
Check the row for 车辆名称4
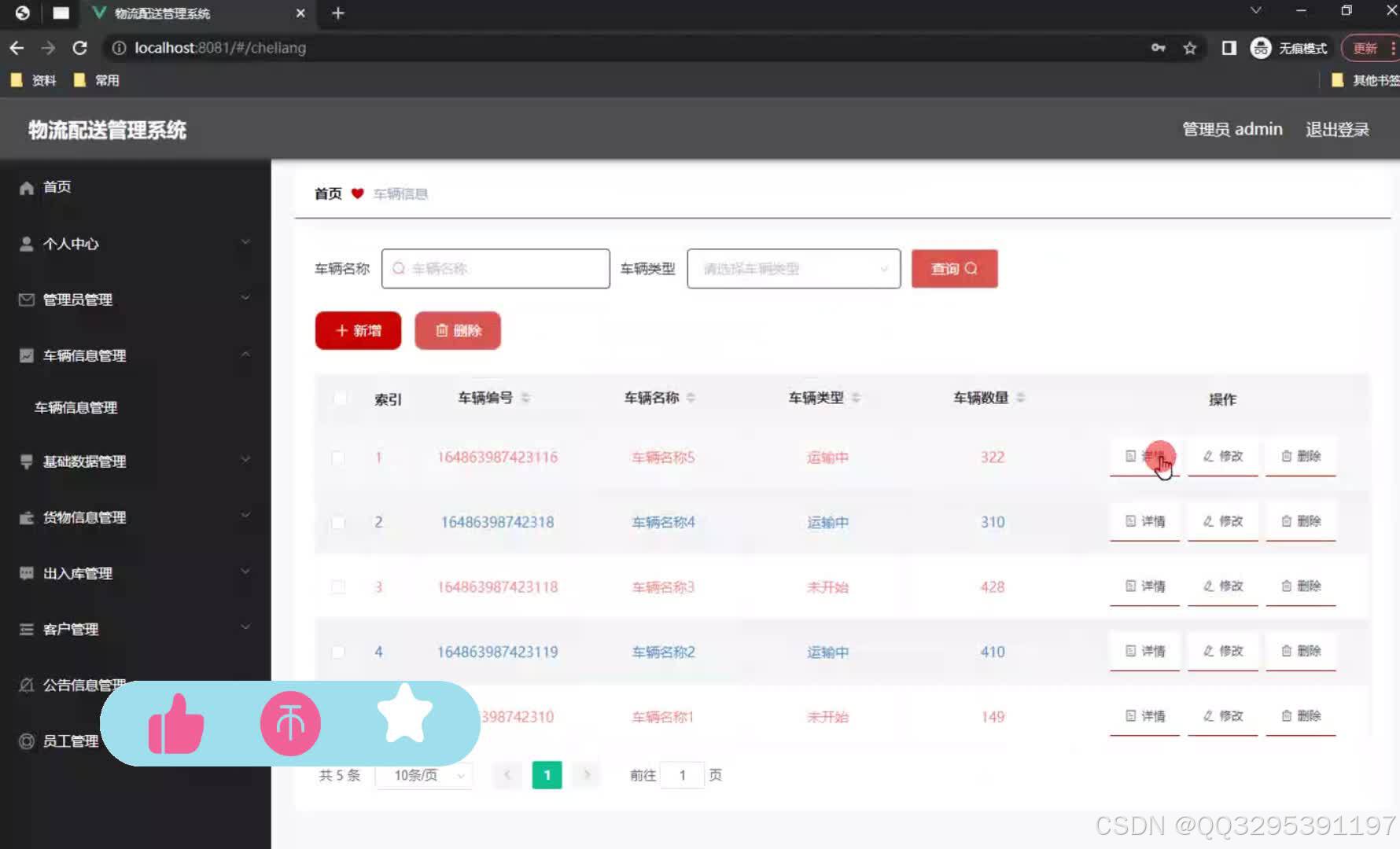click(337, 522)
